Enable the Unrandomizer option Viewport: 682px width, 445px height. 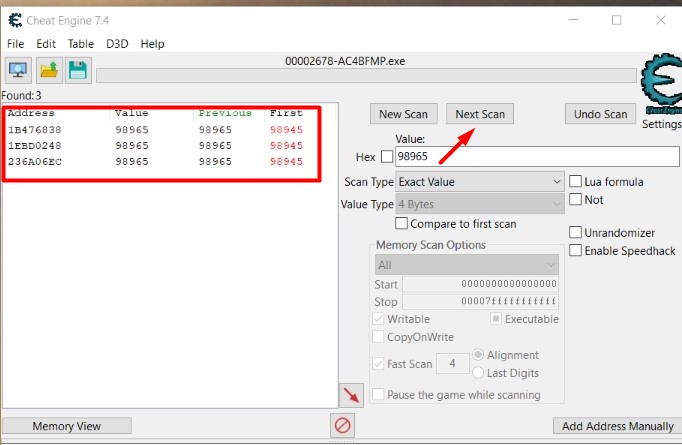[x=575, y=232]
